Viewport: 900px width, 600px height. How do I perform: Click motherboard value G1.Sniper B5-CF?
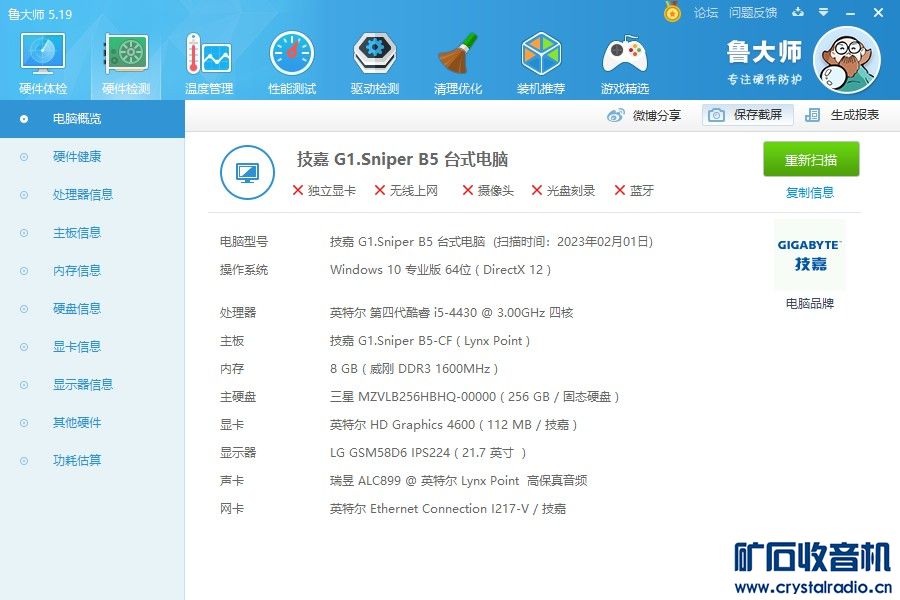(x=429, y=340)
